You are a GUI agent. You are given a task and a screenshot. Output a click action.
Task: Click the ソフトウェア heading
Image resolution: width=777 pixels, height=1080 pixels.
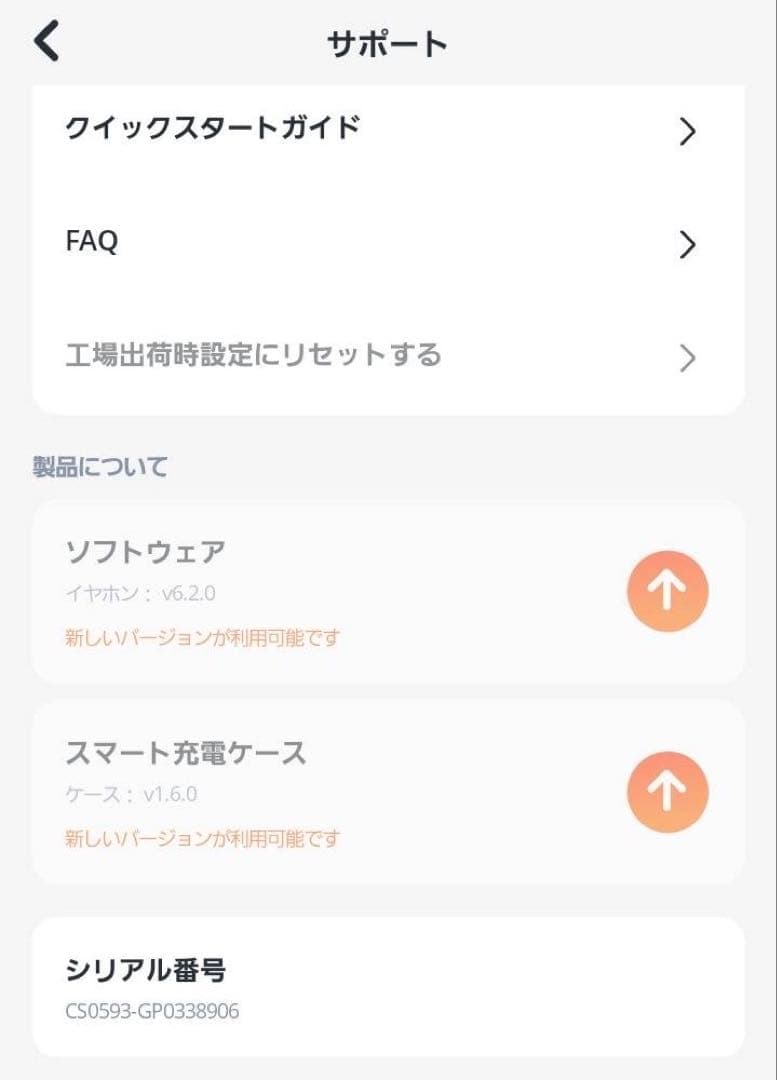point(146,551)
